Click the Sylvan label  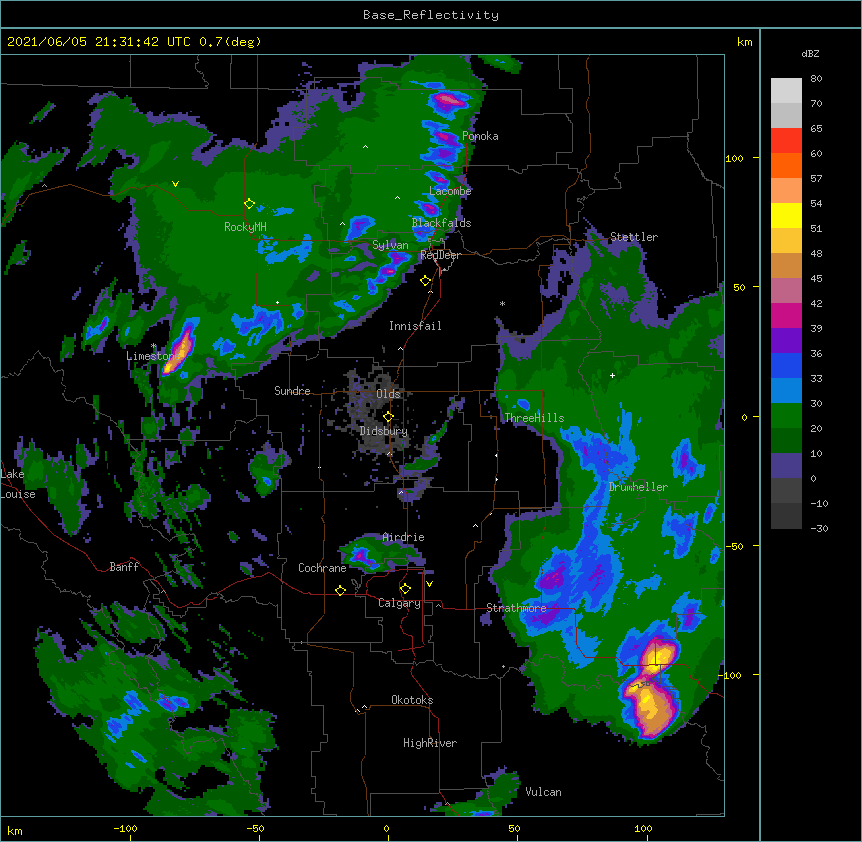(x=390, y=245)
